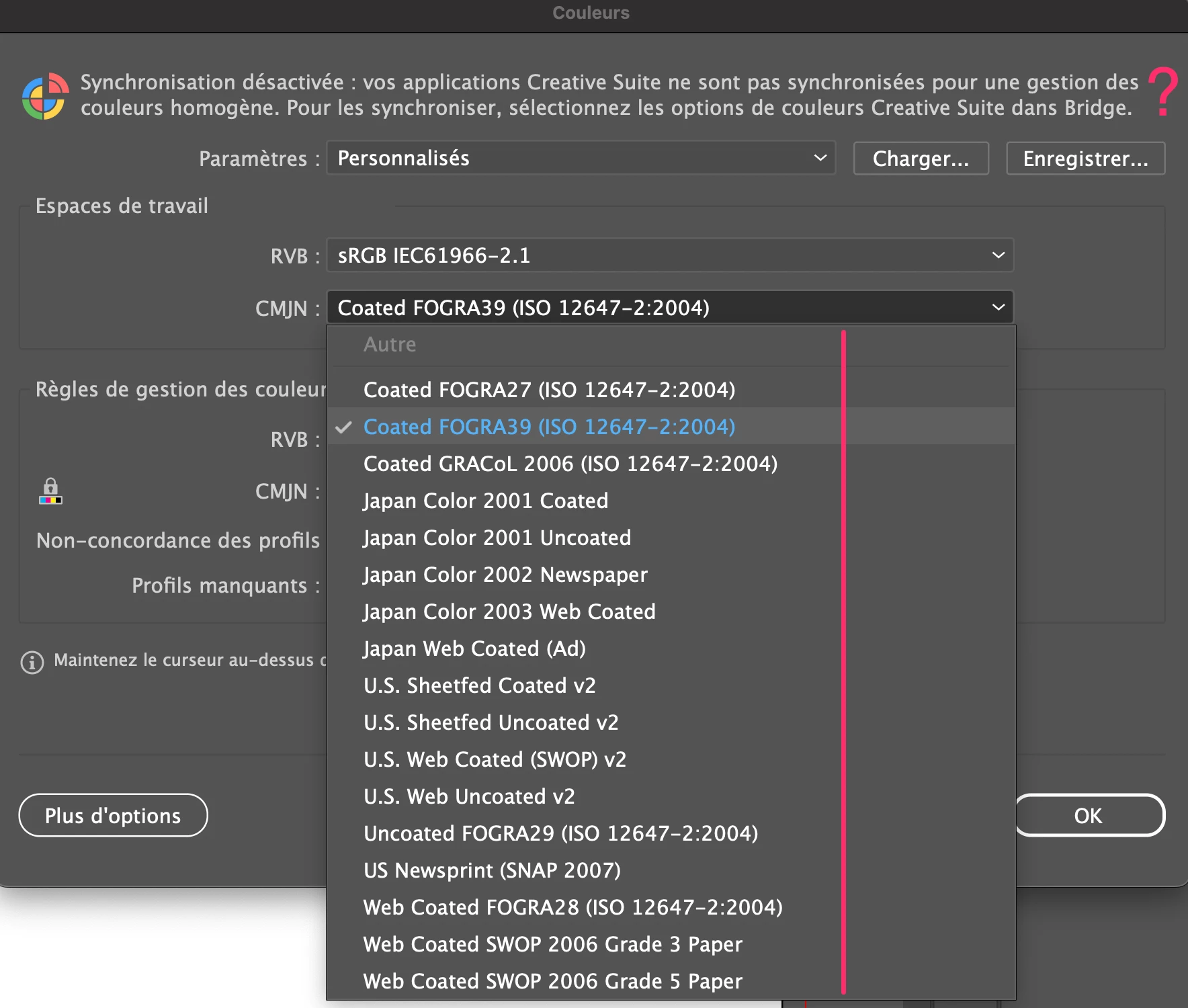Click the Couleurs dialog title
The width and height of the screenshot is (1188, 1008).
[591, 13]
